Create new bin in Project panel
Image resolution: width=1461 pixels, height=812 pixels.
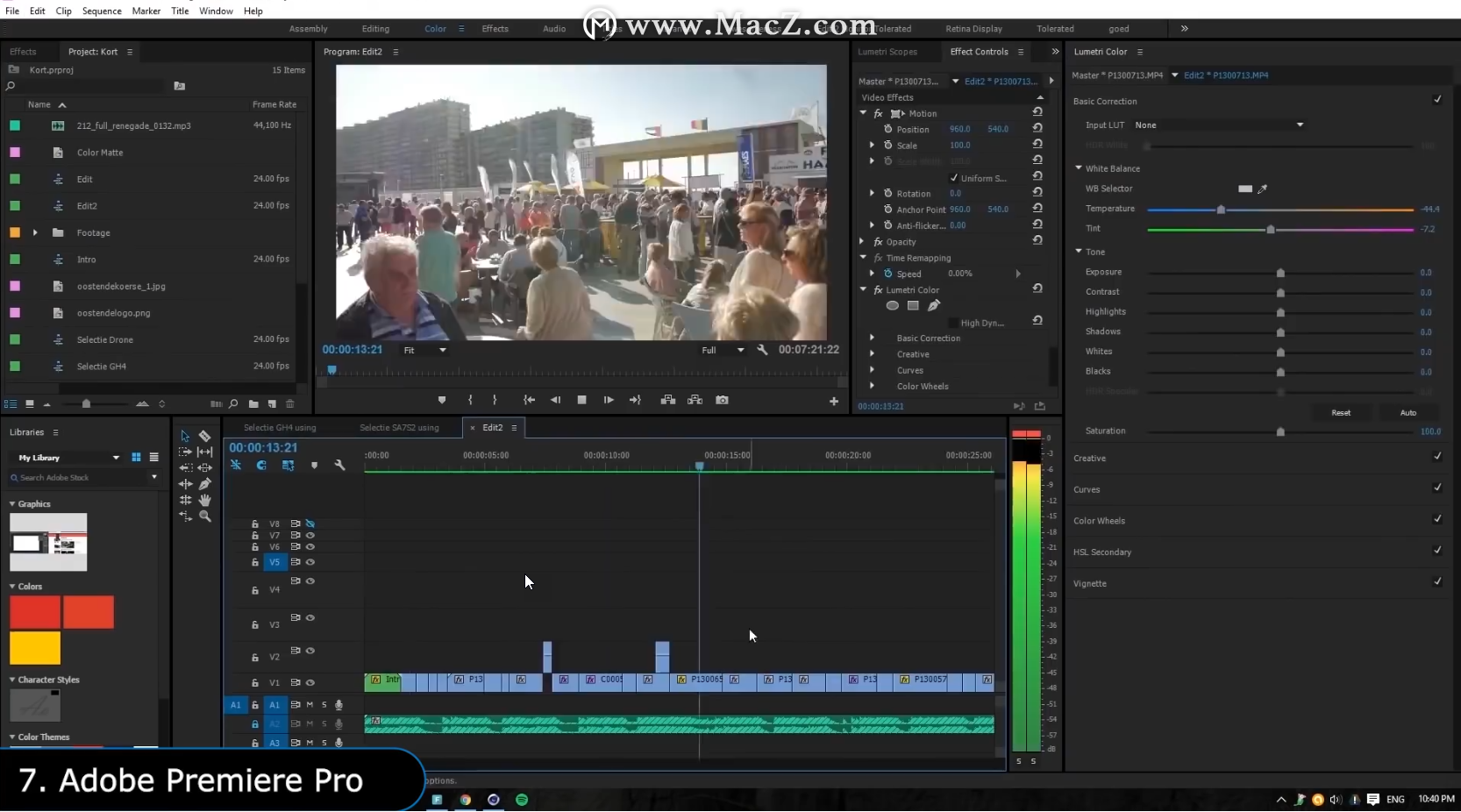click(253, 404)
